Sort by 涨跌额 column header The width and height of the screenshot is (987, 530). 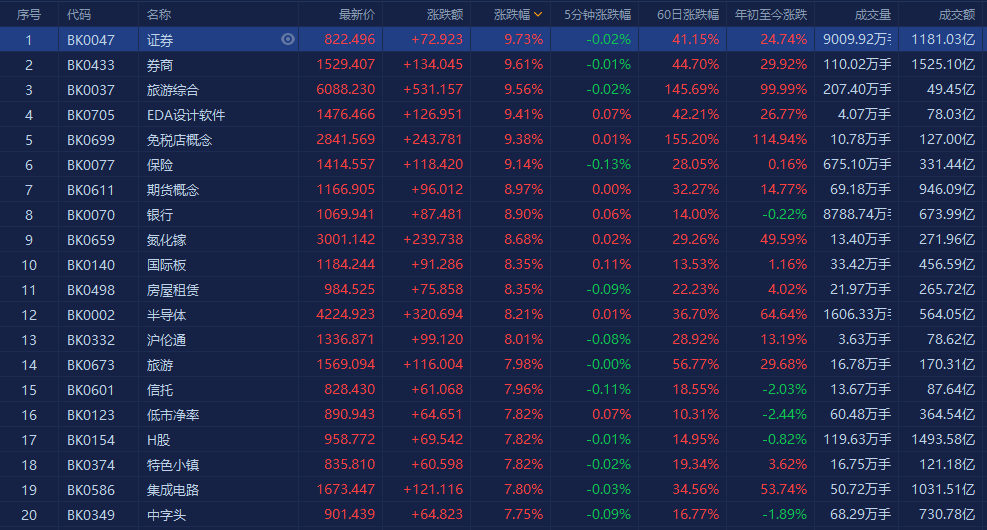point(445,14)
